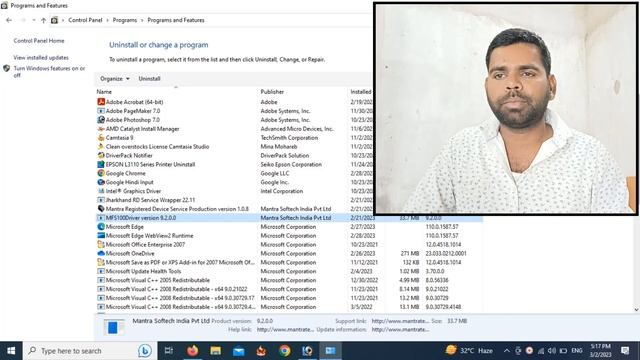Open Task View on the taskbar
This screenshot has width=640, height=360.
168,351
